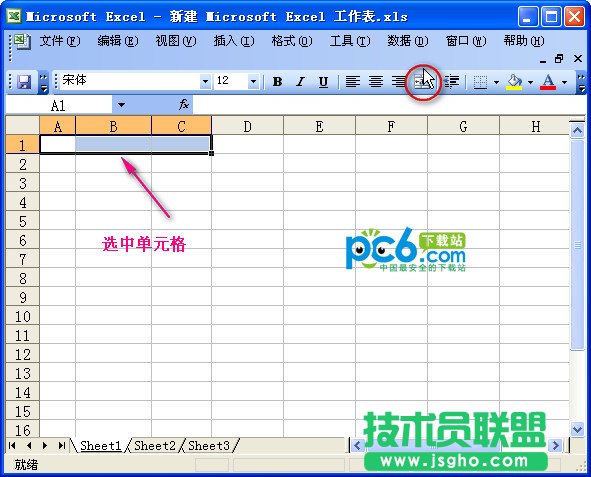The width and height of the screenshot is (591, 477).
Task: Click the Select All corner box
Action: [x=23, y=125]
